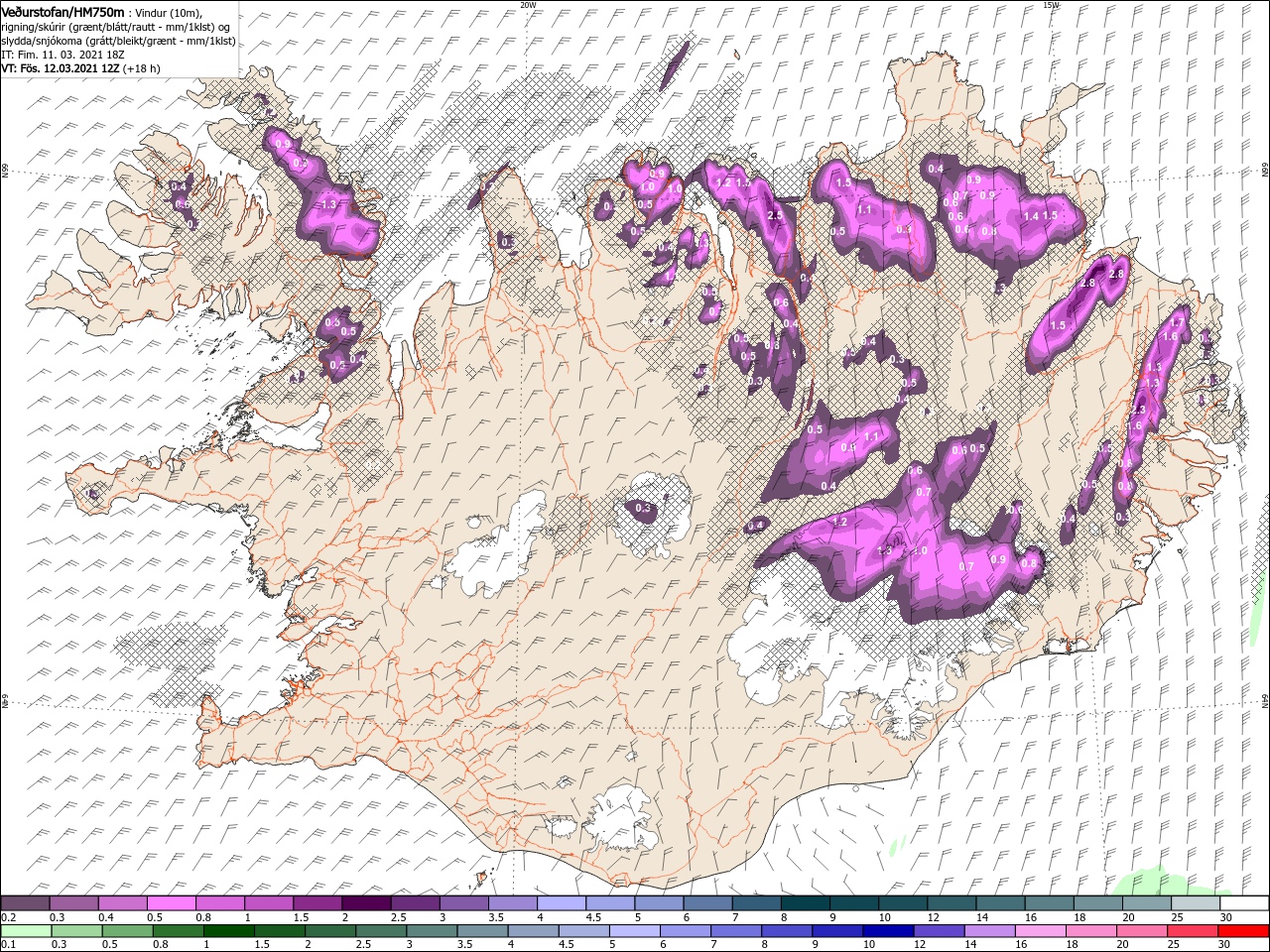Click the '20W' longitude label
Viewport: 1270px width, 952px height.
(527, 5)
